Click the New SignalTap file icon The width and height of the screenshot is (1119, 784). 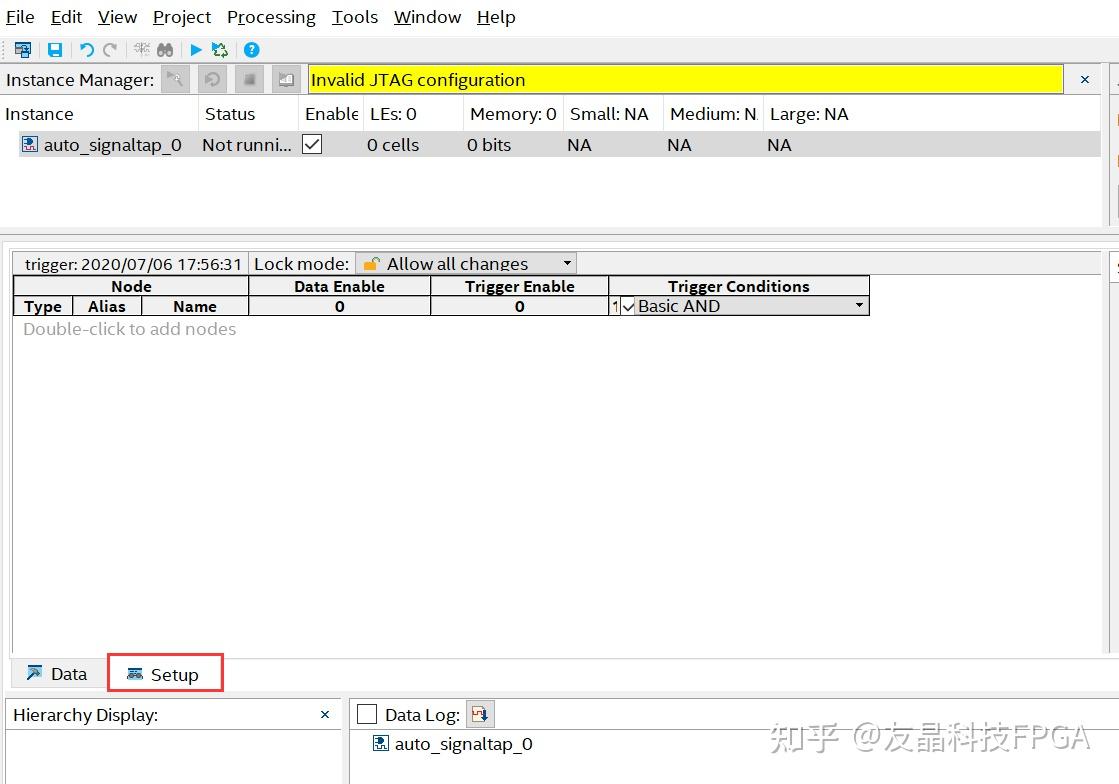pyautogui.click(x=22, y=50)
